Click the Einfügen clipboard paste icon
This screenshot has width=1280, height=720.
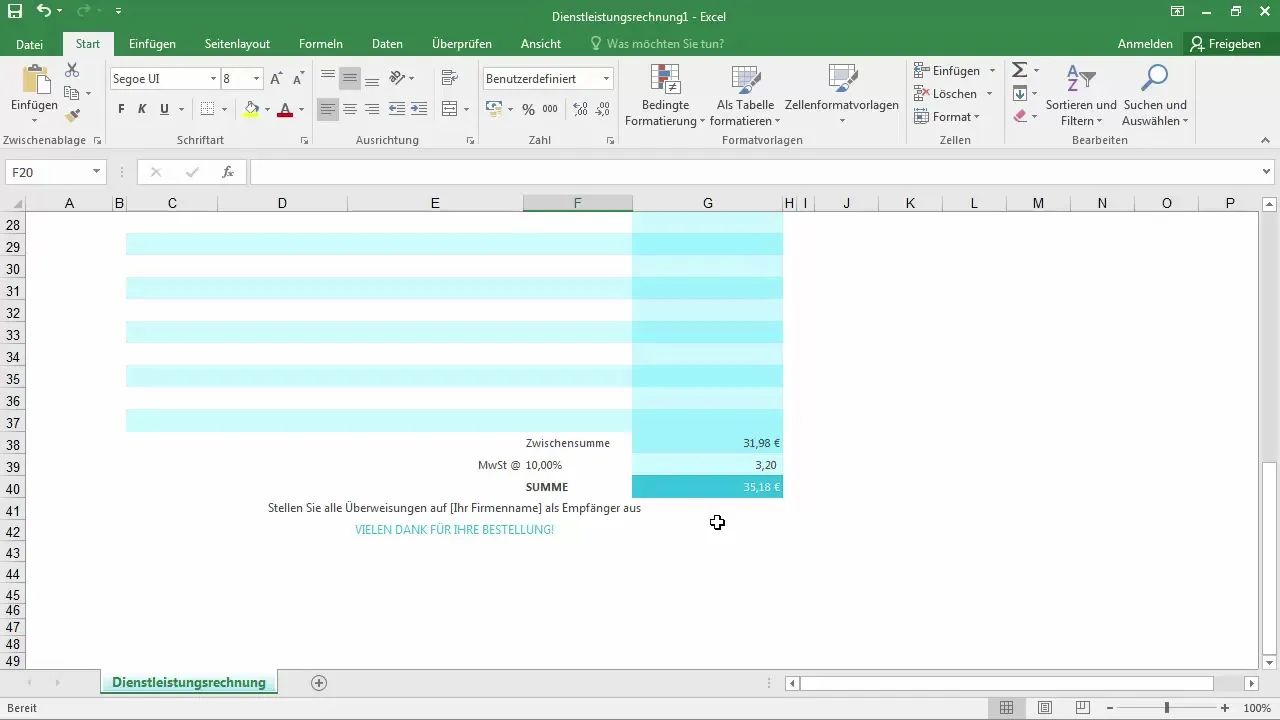tap(35, 79)
